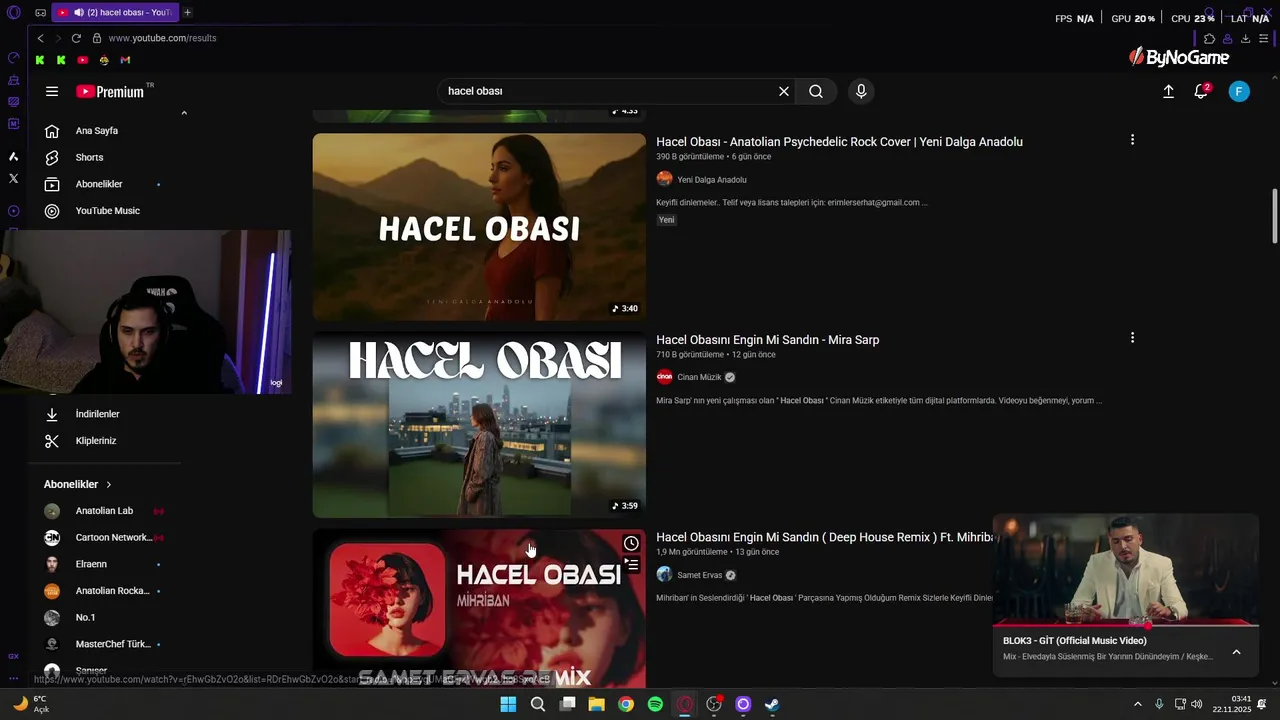The height and width of the screenshot is (720, 1280).
Task: Open the YouTube hamburger guide menu
Action: click(52, 91)
